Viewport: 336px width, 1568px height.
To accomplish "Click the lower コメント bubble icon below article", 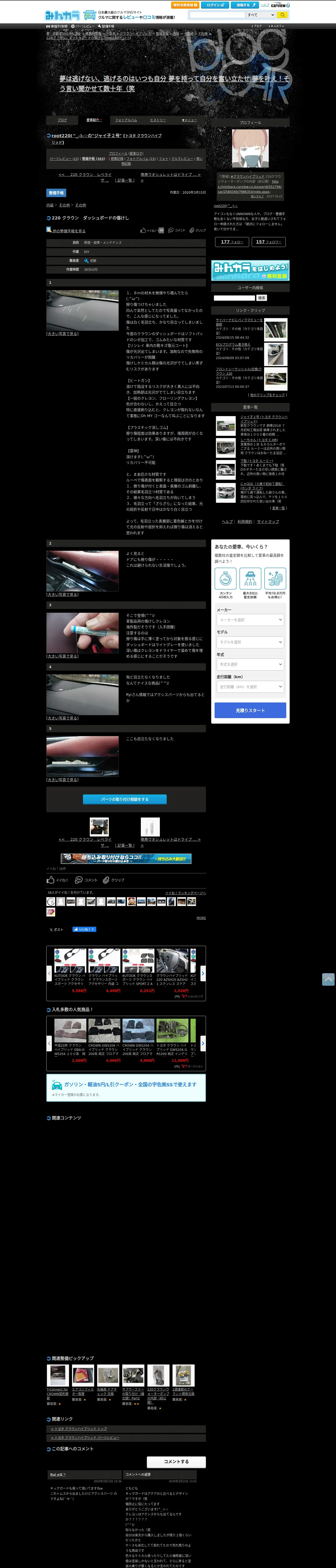I will [x=86, y=880].
